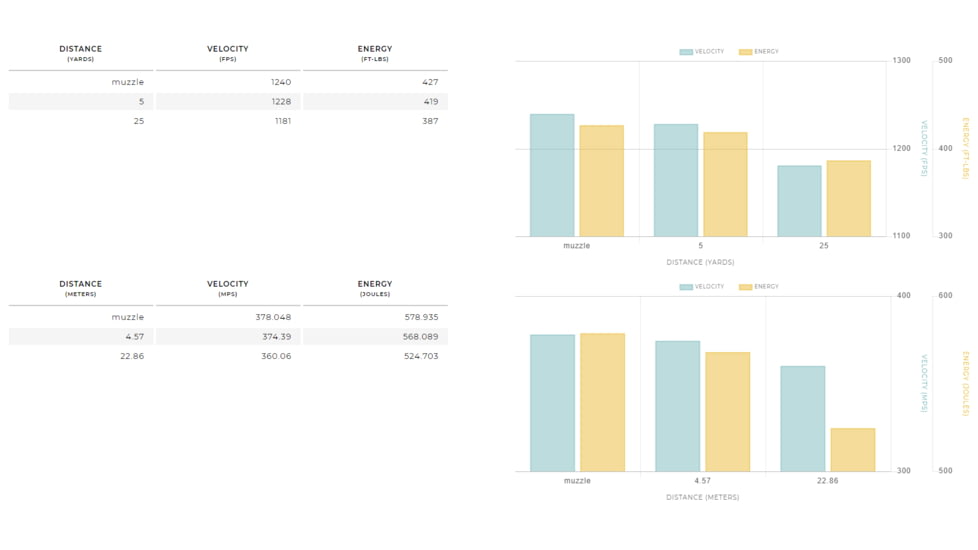978x550 pixels.
Task: Click the 22.86-meter energy bar
Action: 852,450
